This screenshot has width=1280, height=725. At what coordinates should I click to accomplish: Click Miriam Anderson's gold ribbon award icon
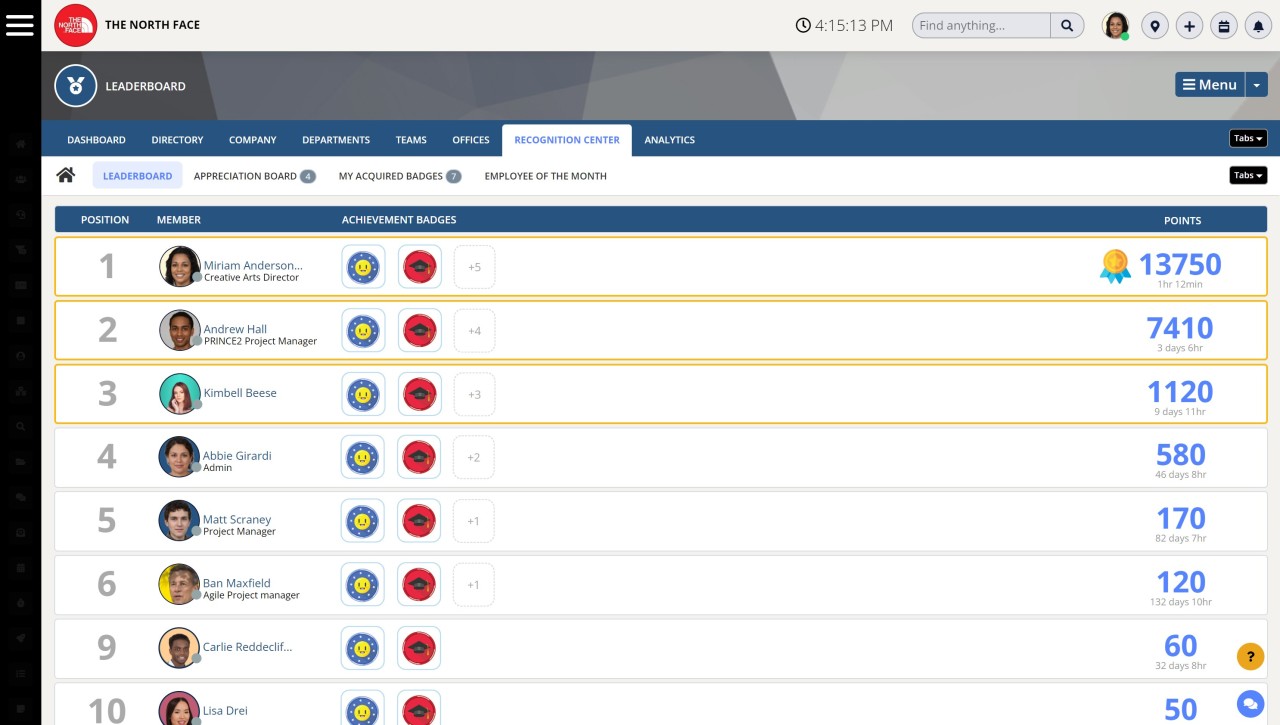1115,266
